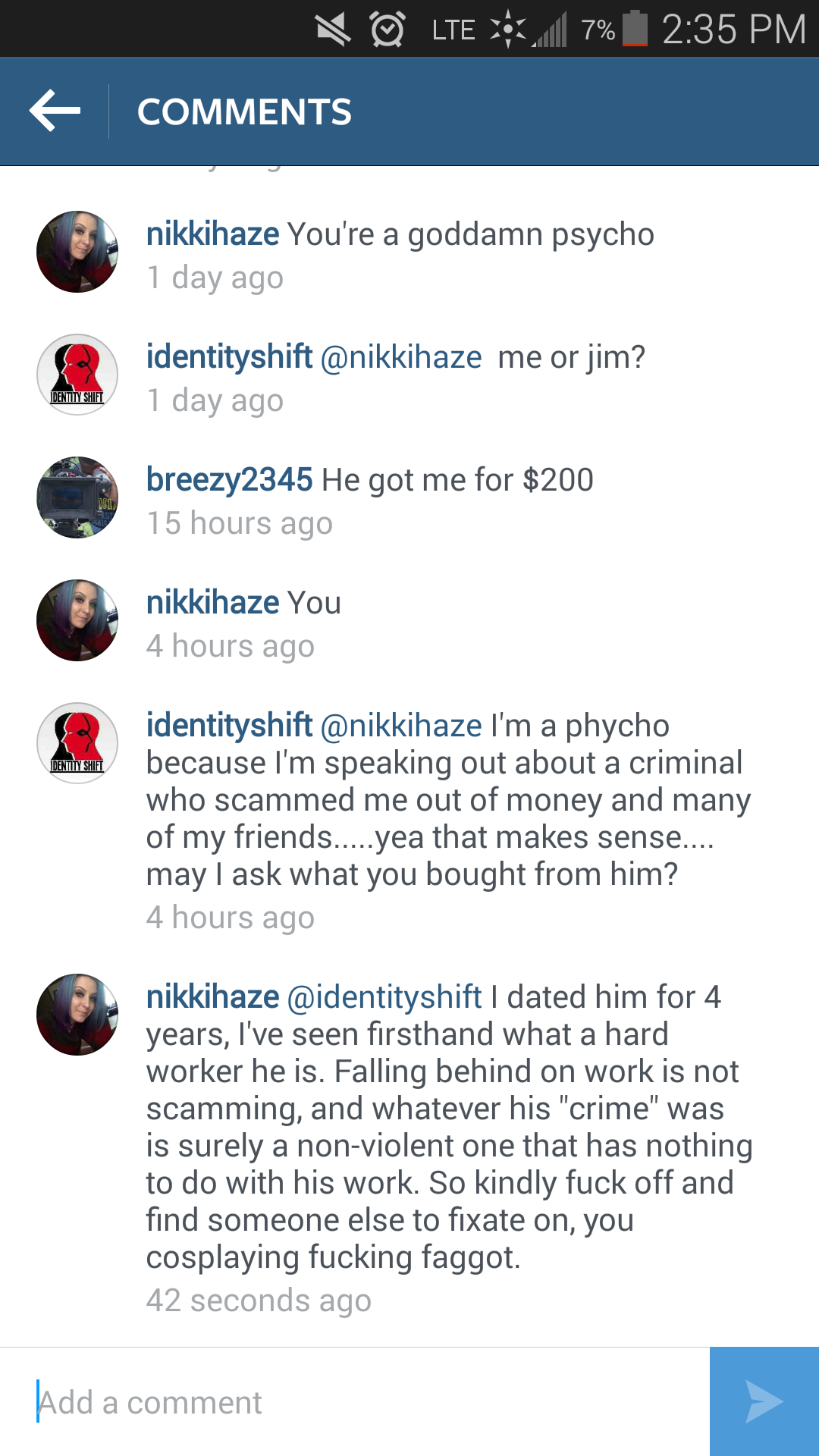The width and height of the screenshot is (819, 1456).
Task: Tap @nikkihaze mention in "I'm a phycho" comment
Action: coord(401,726)
